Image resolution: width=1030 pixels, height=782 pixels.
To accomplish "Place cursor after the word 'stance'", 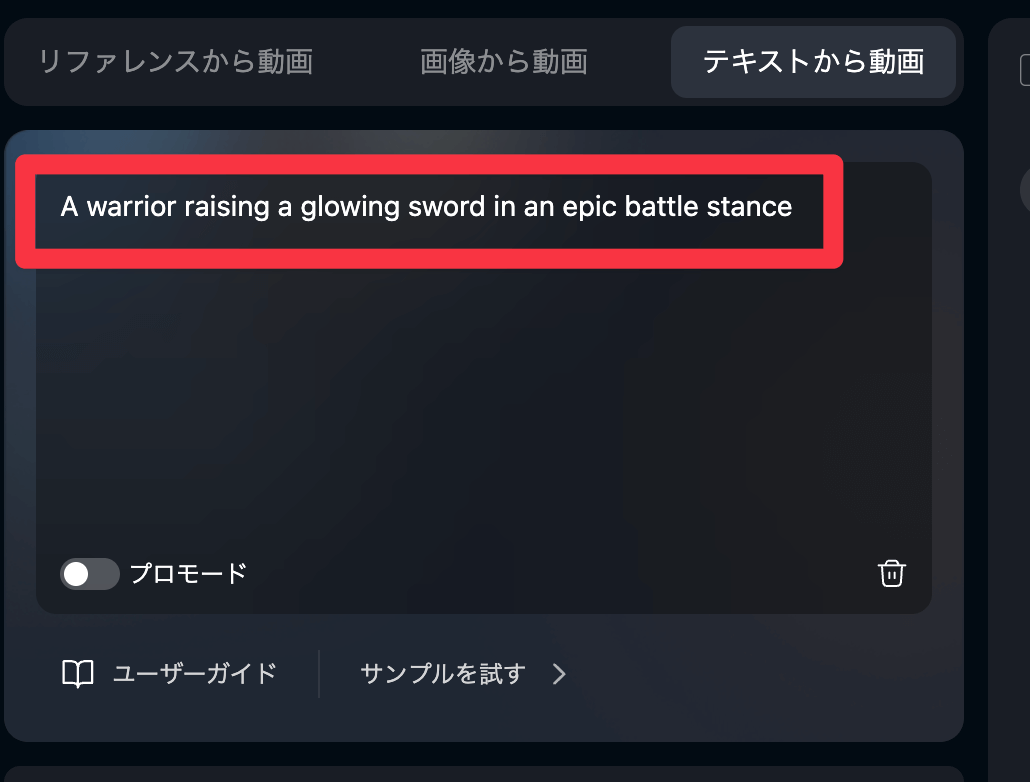I will click(x=793, y=207).
